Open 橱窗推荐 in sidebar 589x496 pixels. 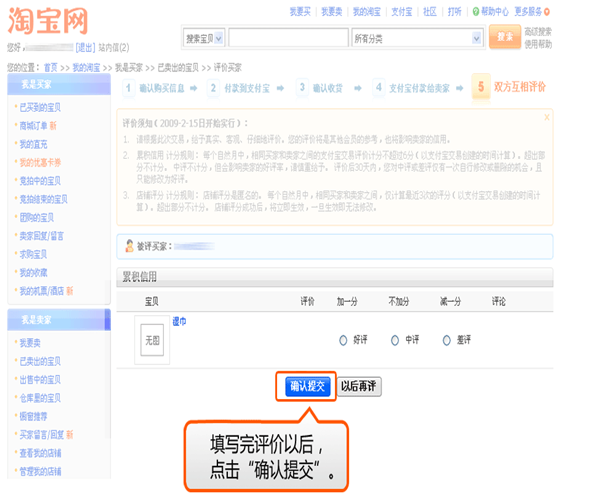pos(33,417)
